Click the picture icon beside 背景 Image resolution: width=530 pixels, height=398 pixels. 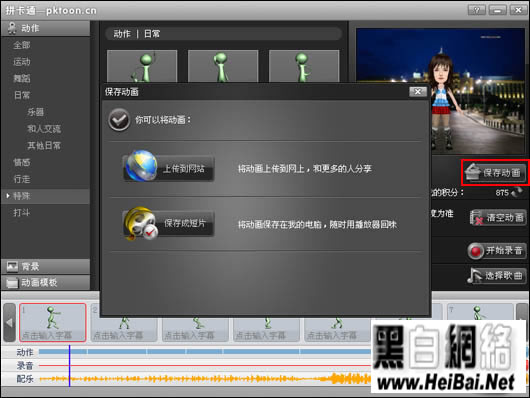(x=12, y=266)
